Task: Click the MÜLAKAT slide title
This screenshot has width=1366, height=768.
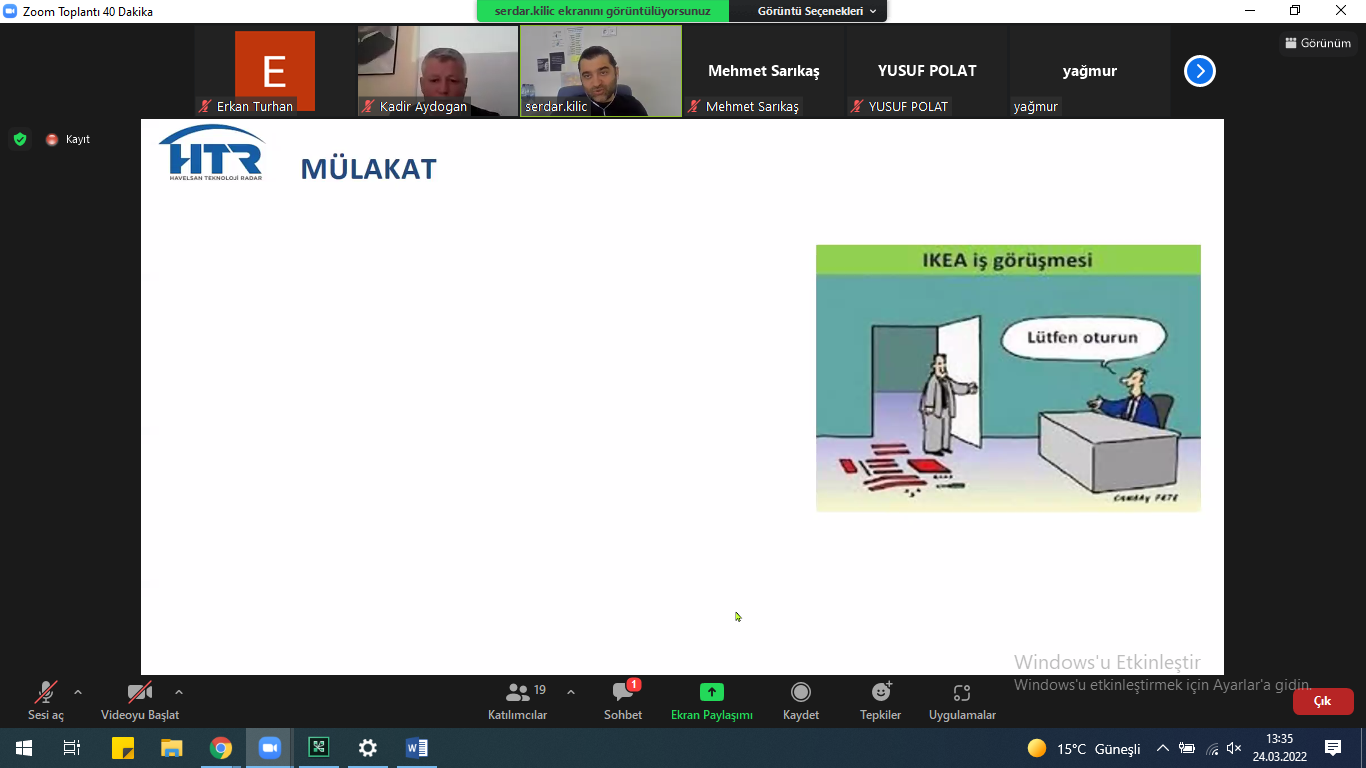Action: tap(369, 169)
